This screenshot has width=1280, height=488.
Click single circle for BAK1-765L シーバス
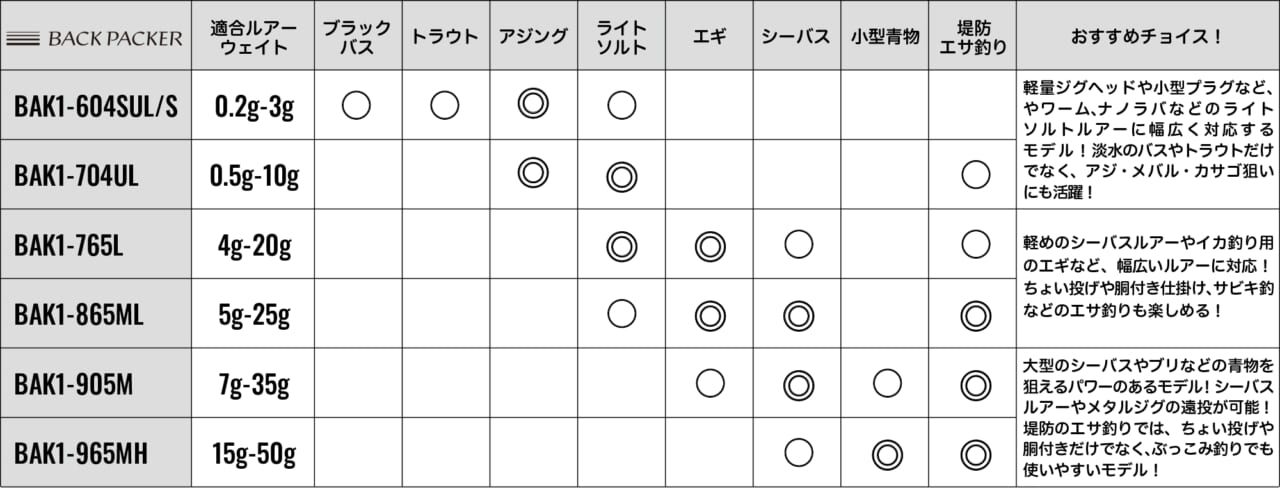click(x=797, y=244)
